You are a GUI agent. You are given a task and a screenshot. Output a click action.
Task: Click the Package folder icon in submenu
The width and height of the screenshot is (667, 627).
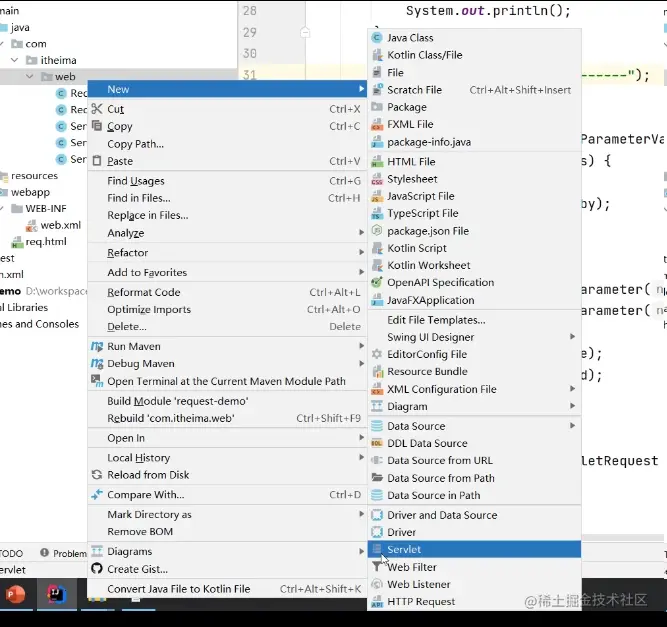(x=377, y=107)
